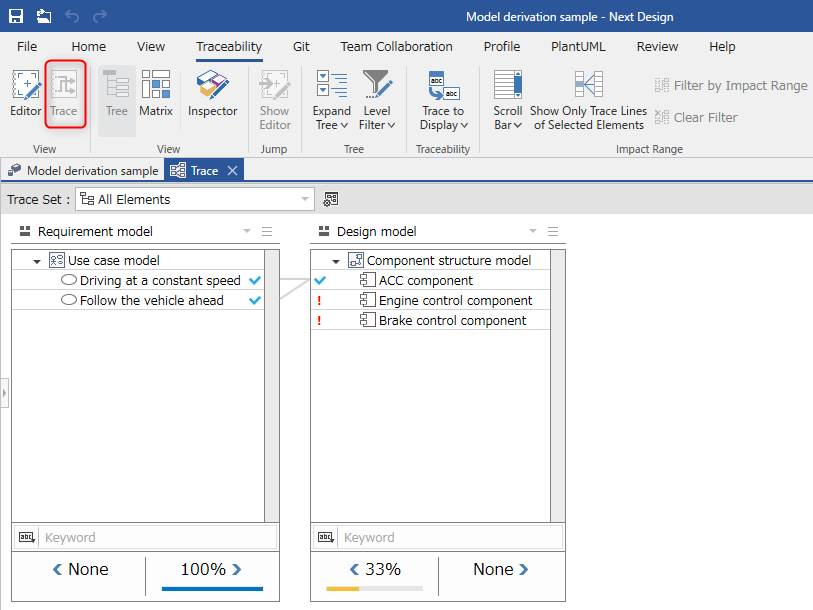The image size is (813, 610).
Task: Open the Inspector panel
Action: [x=213, y=93]
